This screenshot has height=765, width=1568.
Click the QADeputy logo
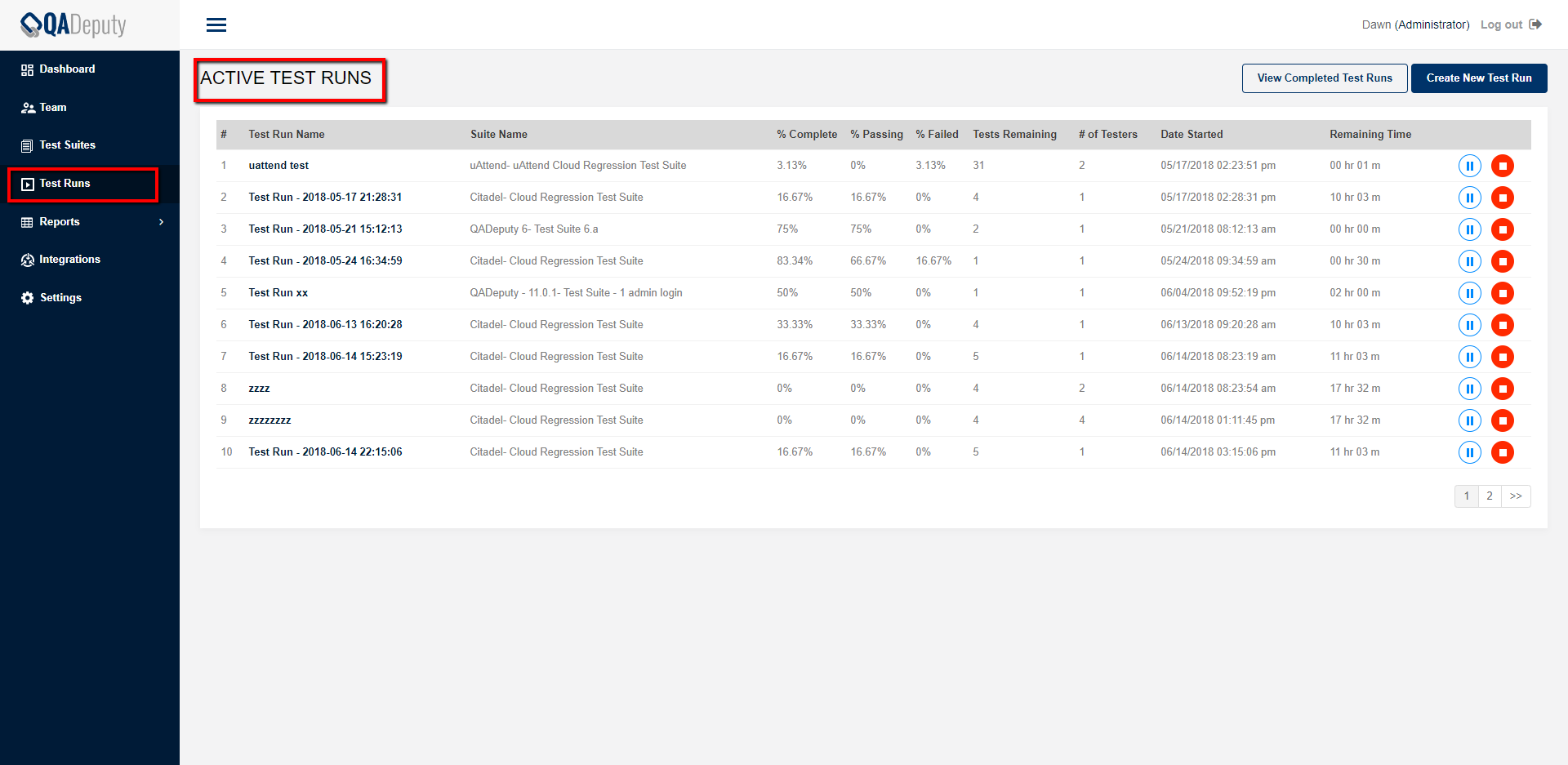pyautogui.click(x=73, y=25)
